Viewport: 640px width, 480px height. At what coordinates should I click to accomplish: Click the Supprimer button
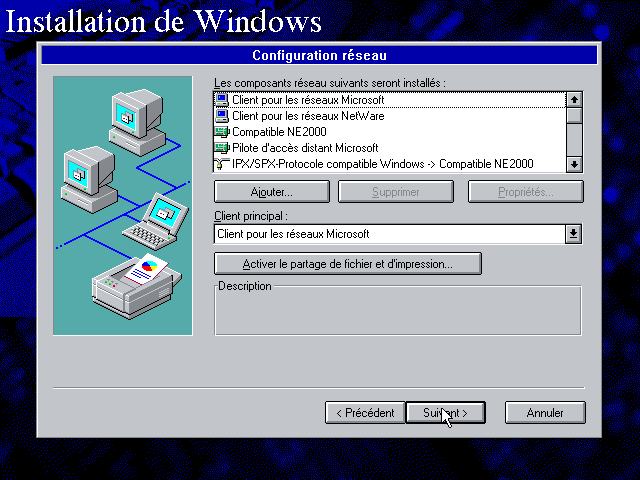(396, 192)
